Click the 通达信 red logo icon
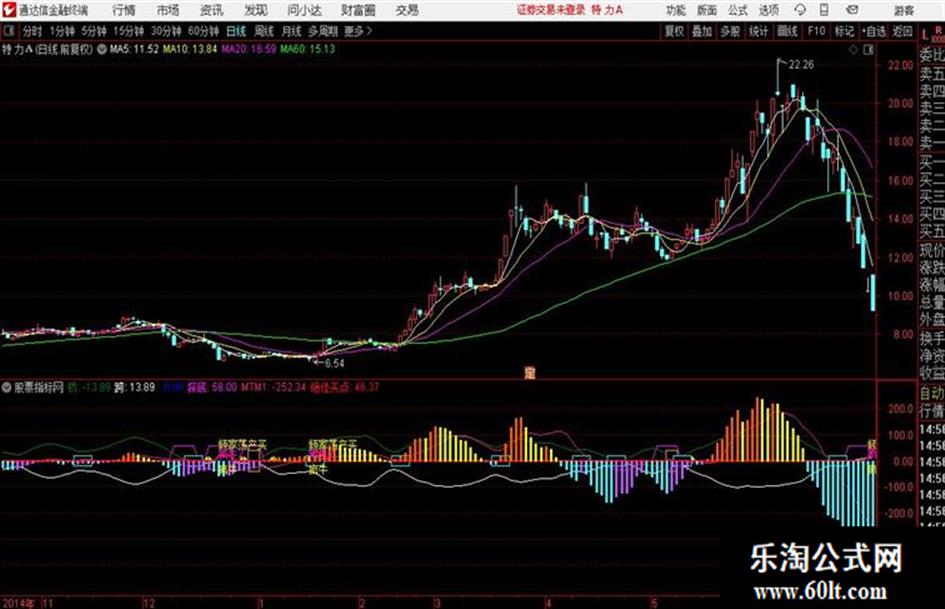 click(x=8, y=10)
